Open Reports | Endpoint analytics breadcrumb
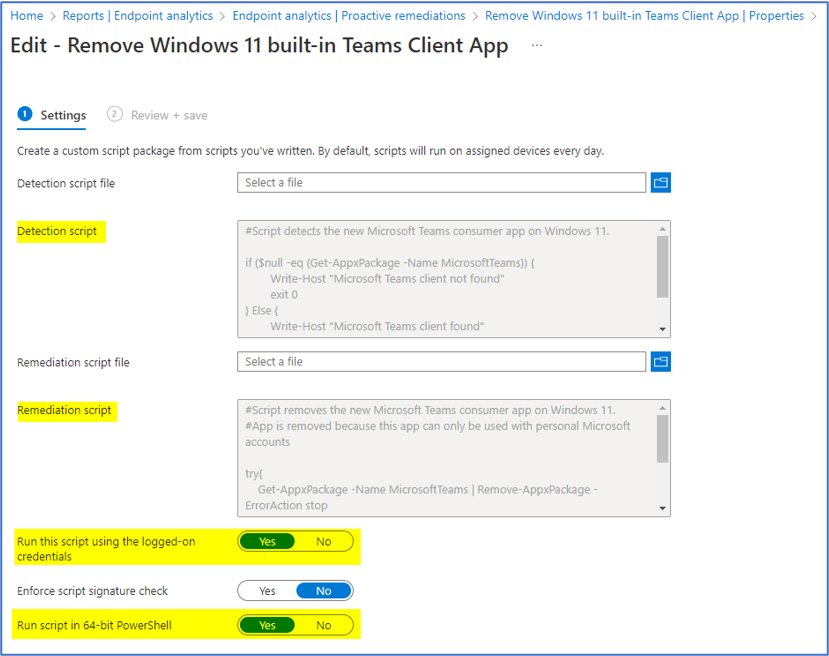Viewport: 829px width, 656px height. point(137,16)
